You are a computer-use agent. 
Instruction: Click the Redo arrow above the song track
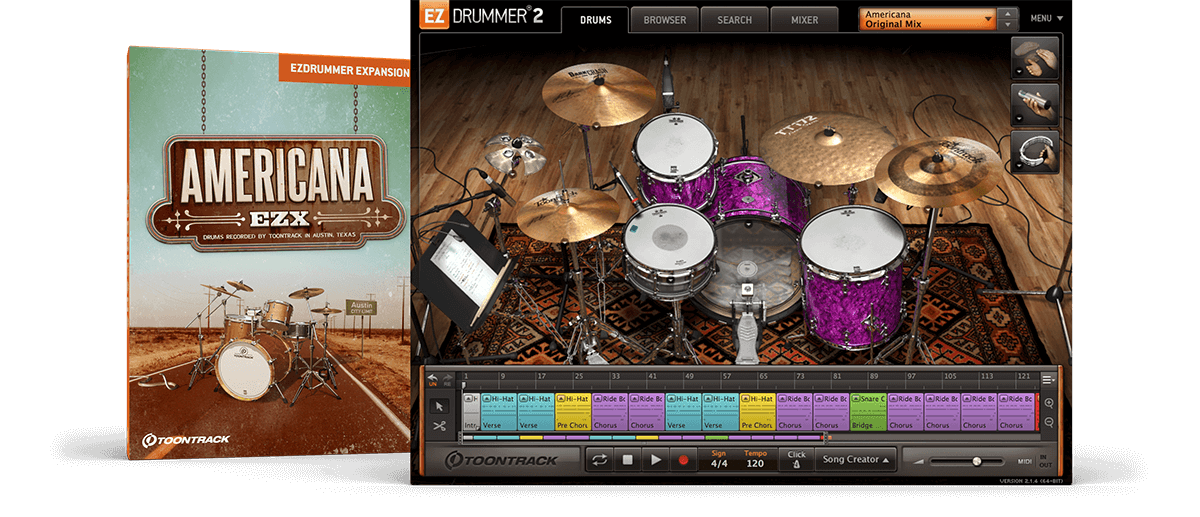tap(446, 378)
